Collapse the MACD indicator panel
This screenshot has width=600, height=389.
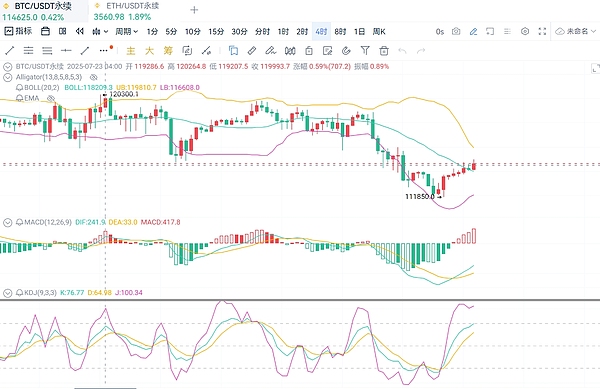pos(7,222)
